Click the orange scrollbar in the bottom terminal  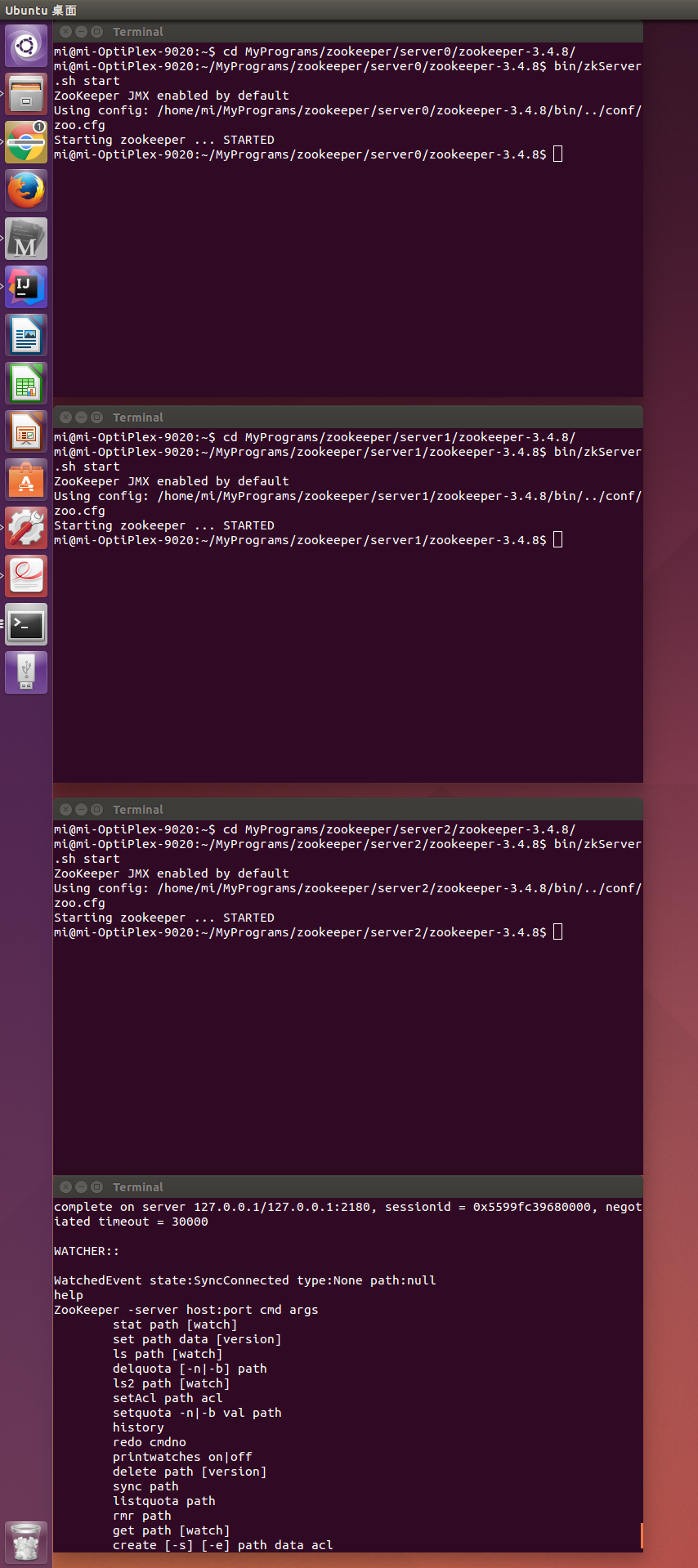click(642, 1535)
